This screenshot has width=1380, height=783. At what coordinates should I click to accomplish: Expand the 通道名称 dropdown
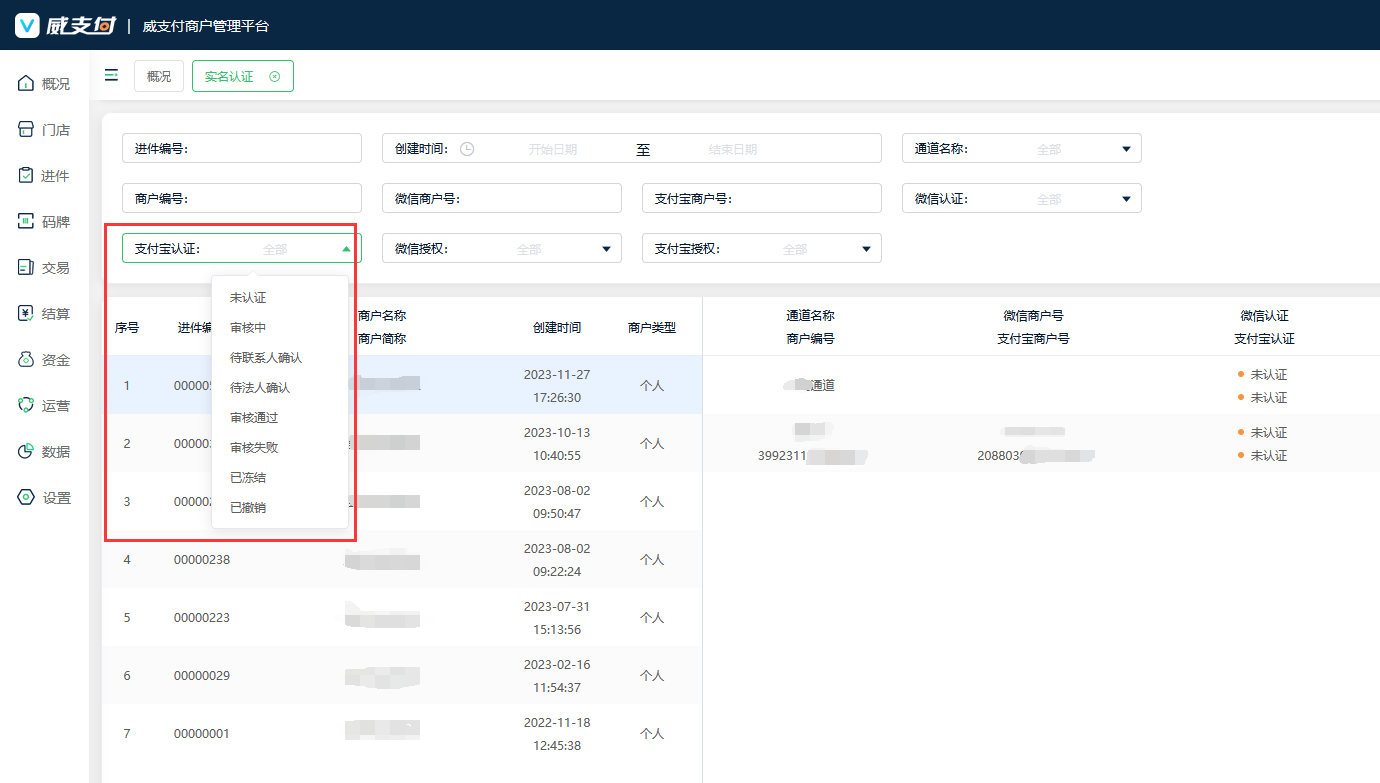tap(1125, 149)
